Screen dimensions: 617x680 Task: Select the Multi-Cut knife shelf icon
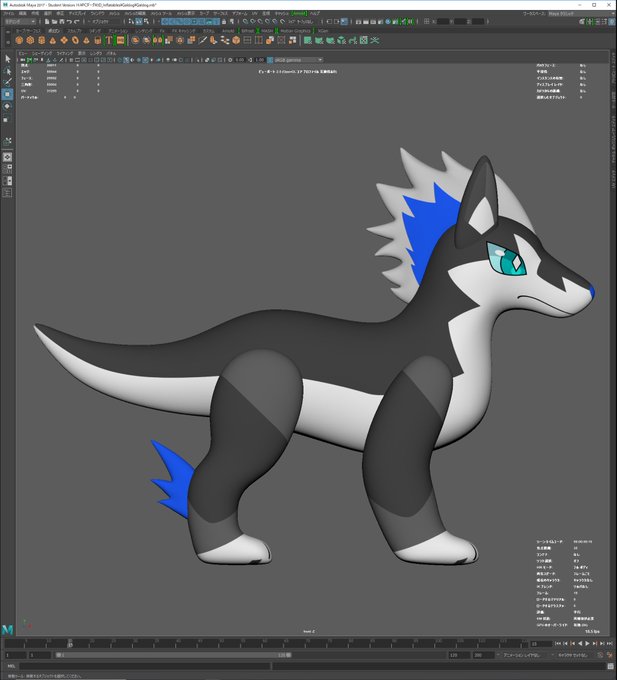202,40
